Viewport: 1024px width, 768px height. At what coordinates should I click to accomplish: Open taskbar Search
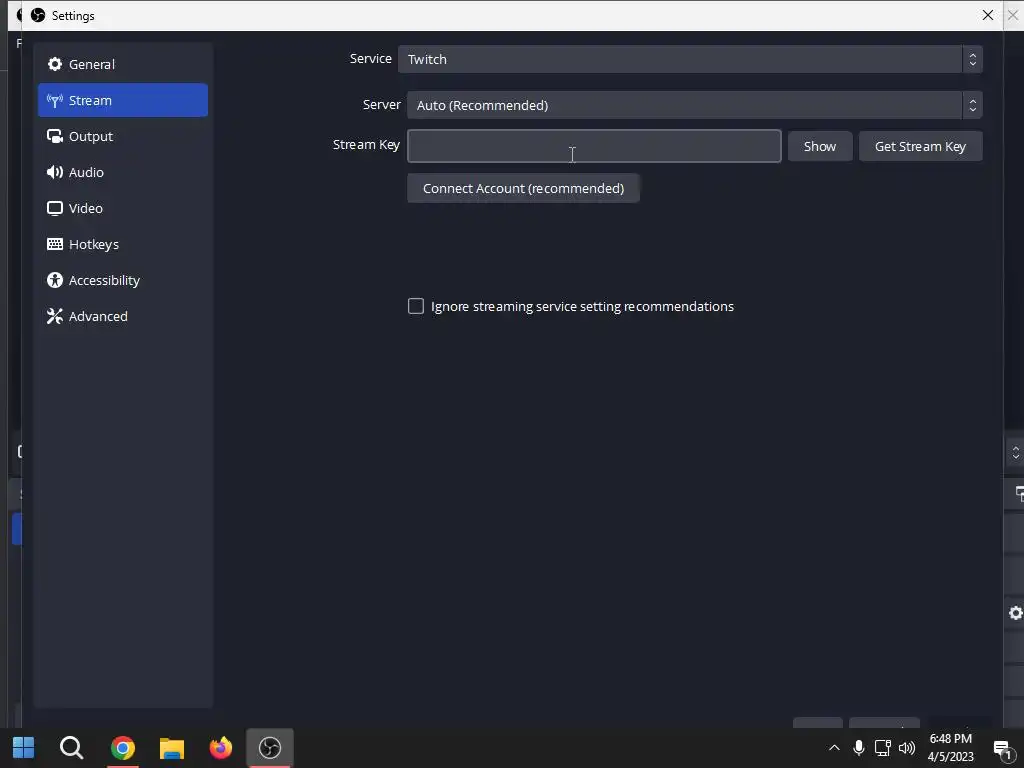pyautogui.click(x=71, y=747)
